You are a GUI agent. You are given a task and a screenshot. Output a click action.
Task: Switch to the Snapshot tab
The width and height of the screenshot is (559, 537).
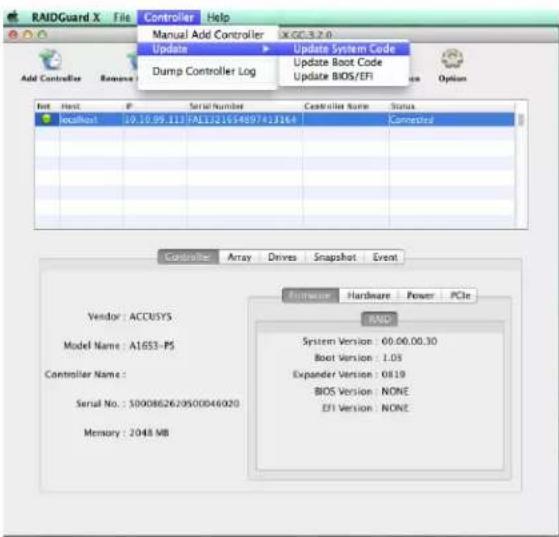point(335,257)
